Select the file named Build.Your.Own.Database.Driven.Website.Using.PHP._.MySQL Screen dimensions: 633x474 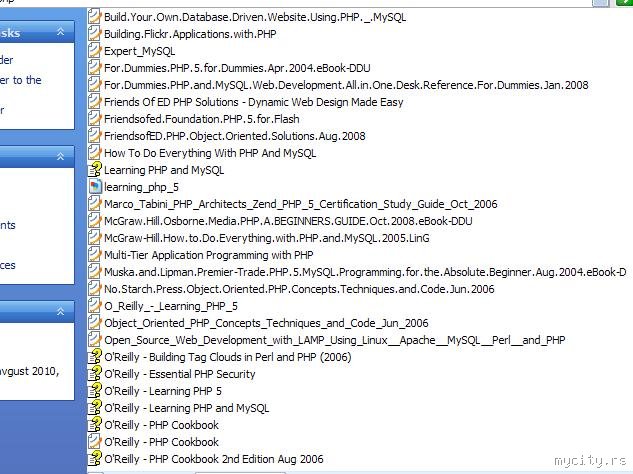pyautogui.click(x=255, y=17)
